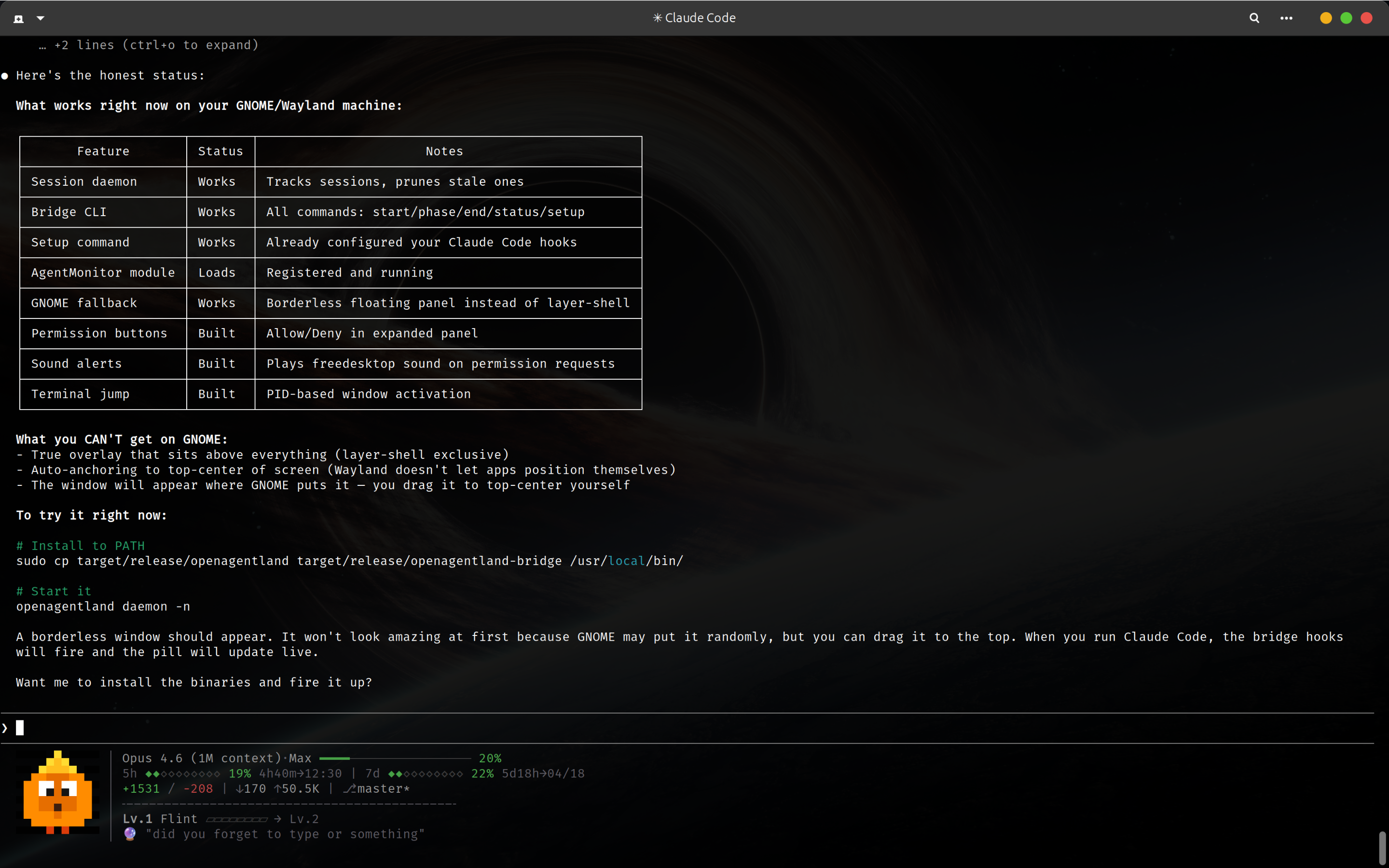Viewport: 1389px width, 868px height.
Task: Expand the collapsed '+2 lines' output
Action: [x=149, y=45]
